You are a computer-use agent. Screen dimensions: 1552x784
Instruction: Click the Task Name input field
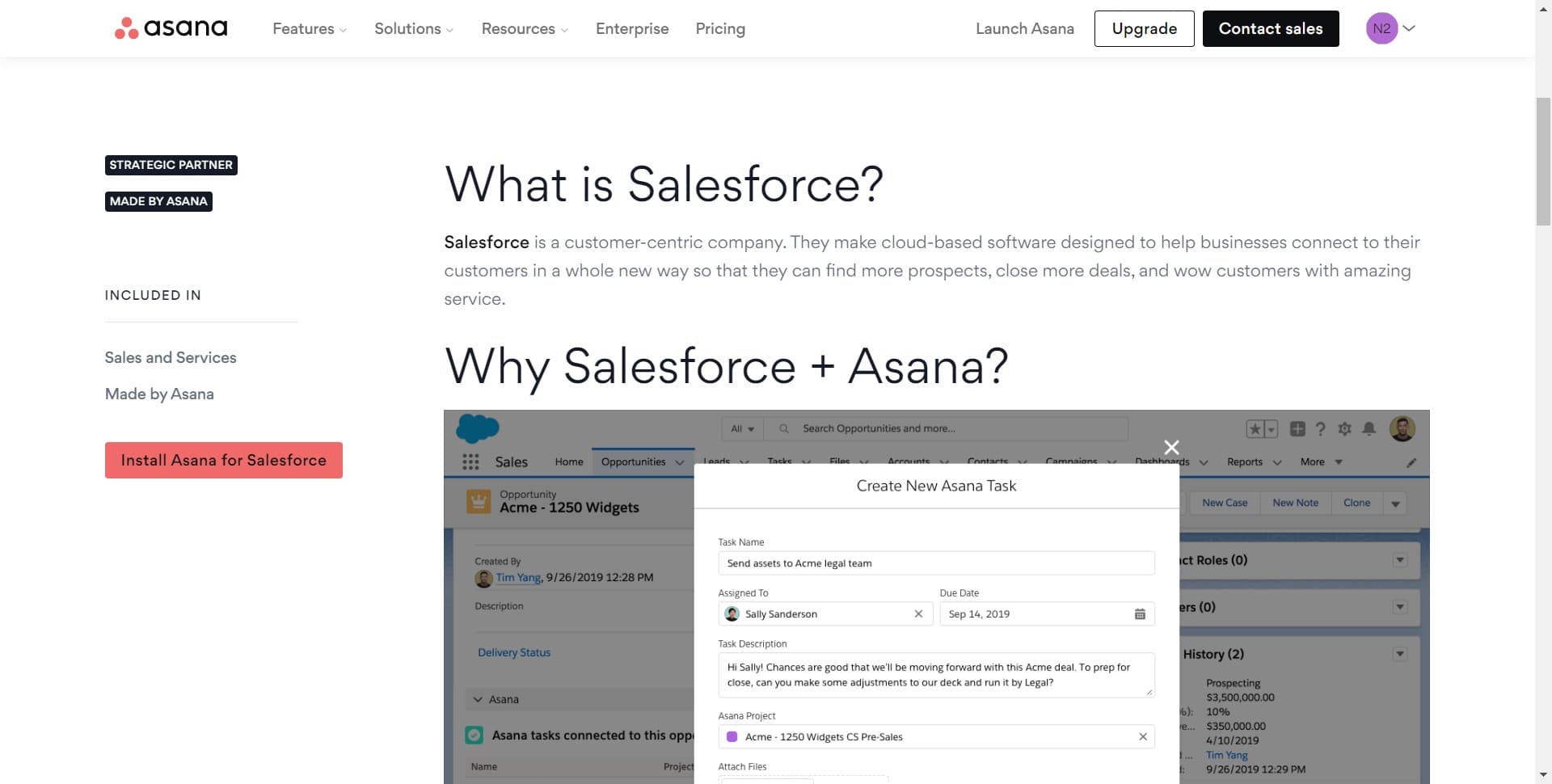936,563
